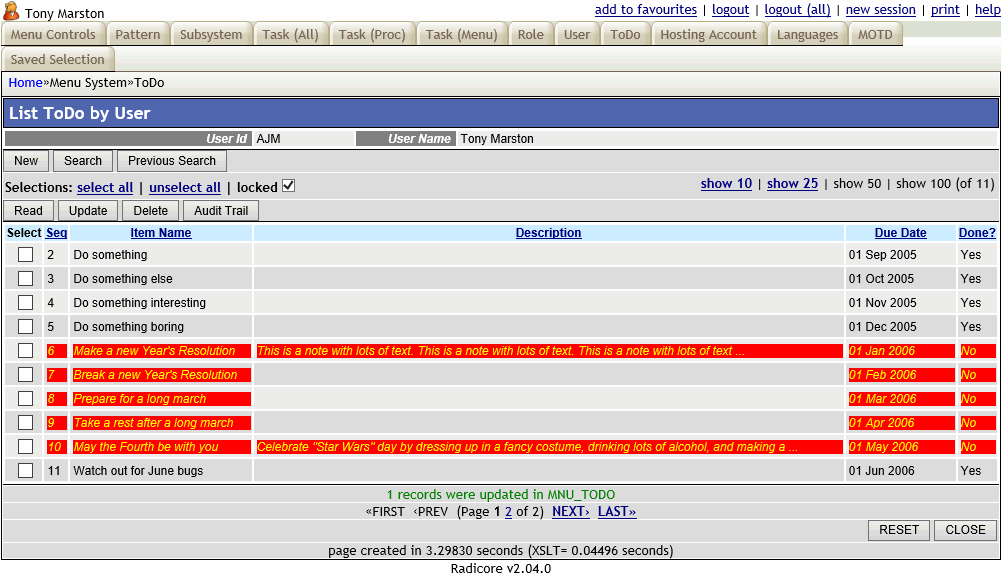Click the Delete button

[151, 211]
